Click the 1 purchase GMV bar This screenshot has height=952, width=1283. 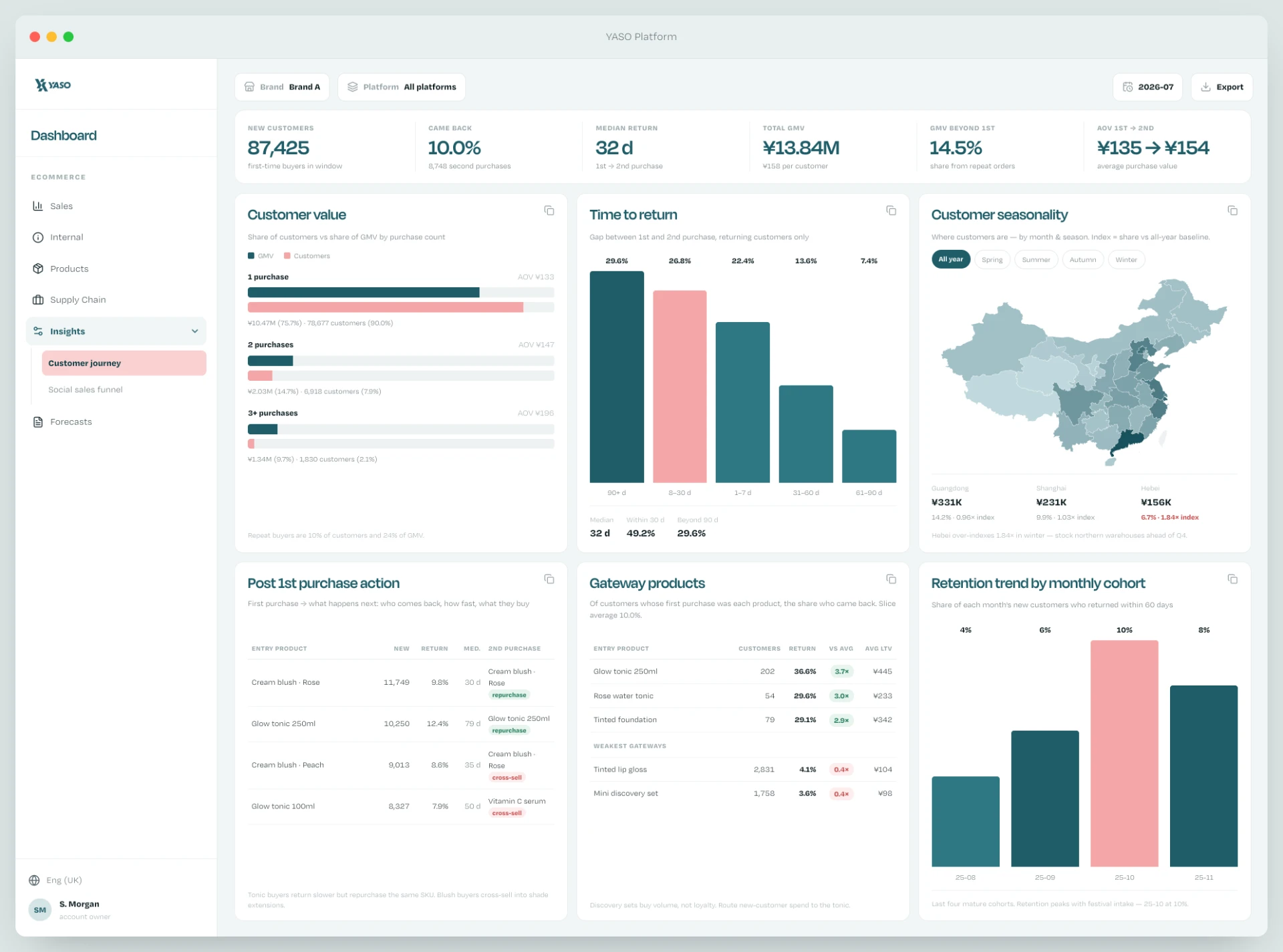(x=364, y=293)
